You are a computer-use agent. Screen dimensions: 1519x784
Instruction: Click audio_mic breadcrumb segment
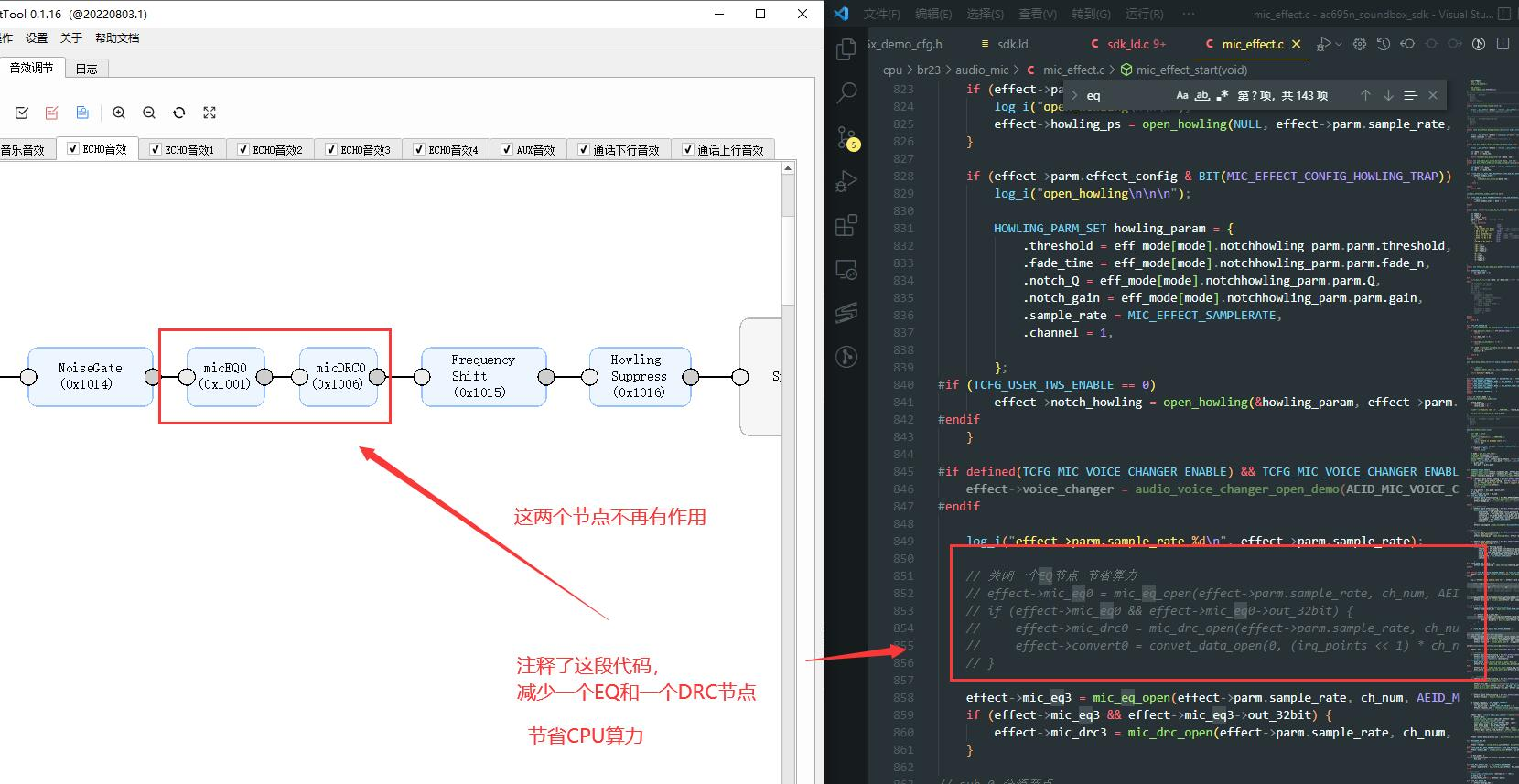tap(982, 70)
